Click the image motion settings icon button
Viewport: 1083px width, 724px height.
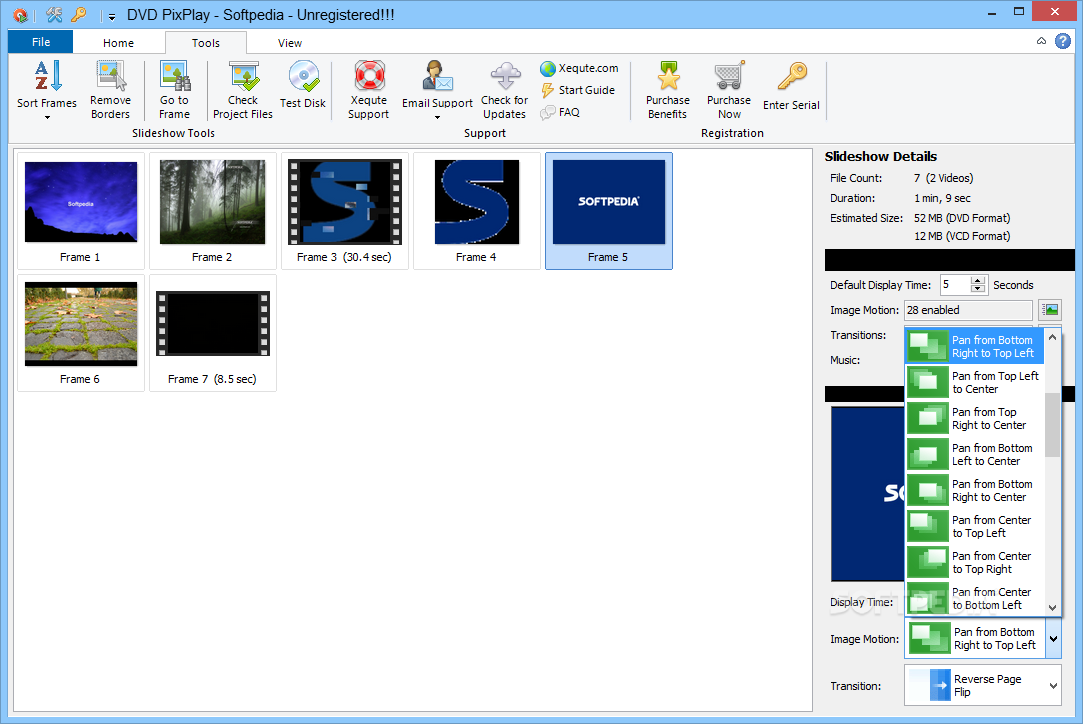tap(1050, 310)
